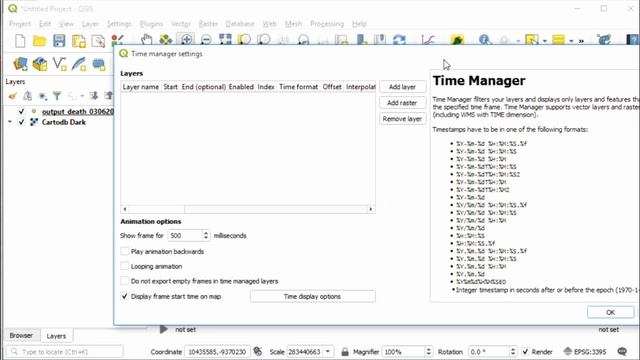Click the Show Spatial Bookmarks icon
Viewport: 640px width, 360px height.
tap(380, 40)
